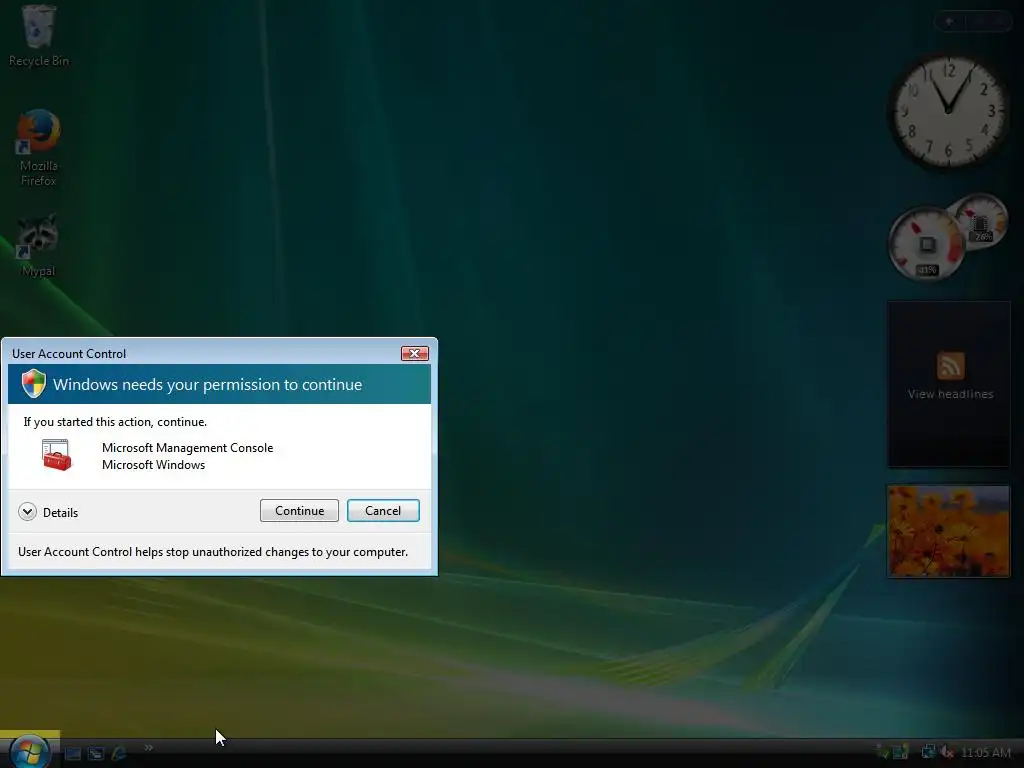Click Cancel in User Account Control dialog
The height and width of the screenshot is (768, 1024).
383,511
